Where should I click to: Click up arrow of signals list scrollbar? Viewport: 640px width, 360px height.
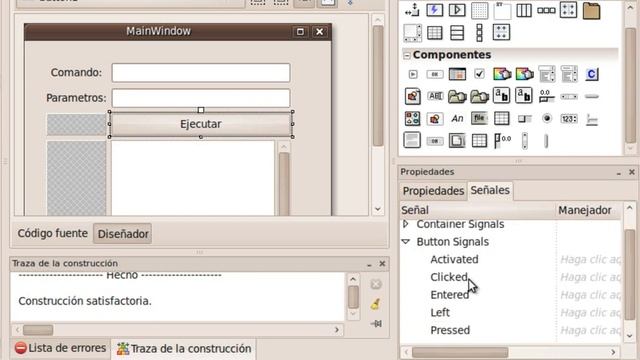629,209
